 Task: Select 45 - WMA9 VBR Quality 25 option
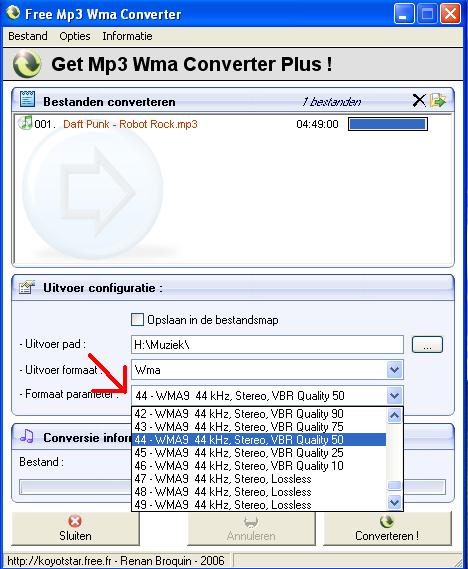pyautogui.click(x=259, y=453)
